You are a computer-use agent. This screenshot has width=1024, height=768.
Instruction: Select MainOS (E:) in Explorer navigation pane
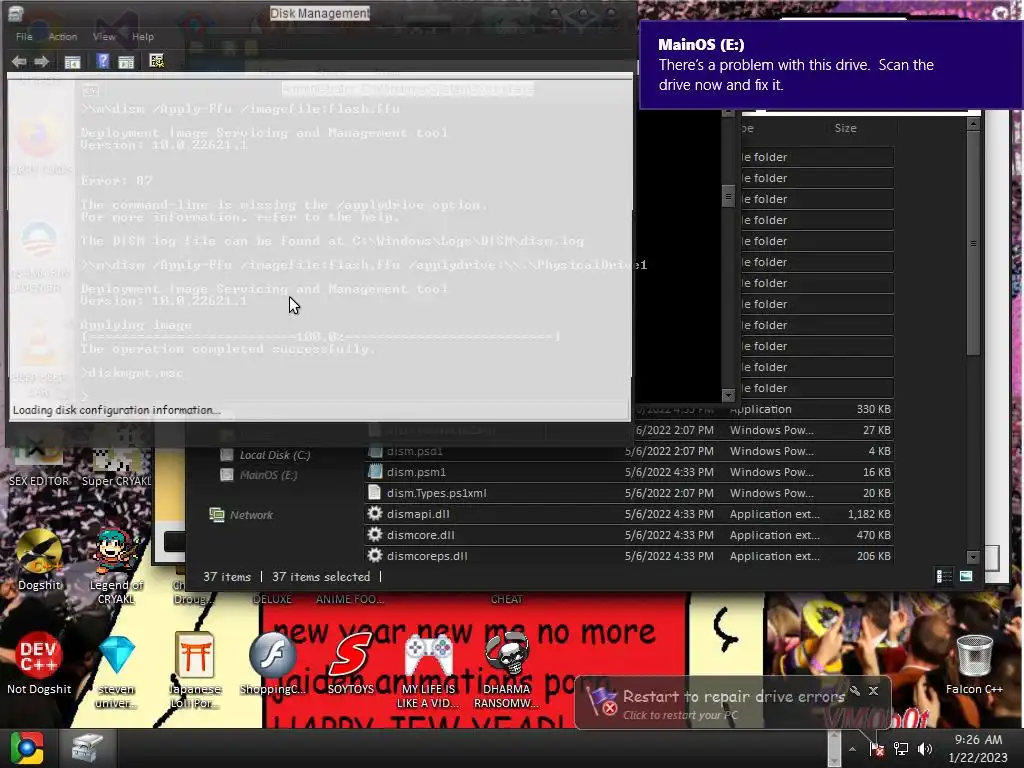[x=268, y=475]
